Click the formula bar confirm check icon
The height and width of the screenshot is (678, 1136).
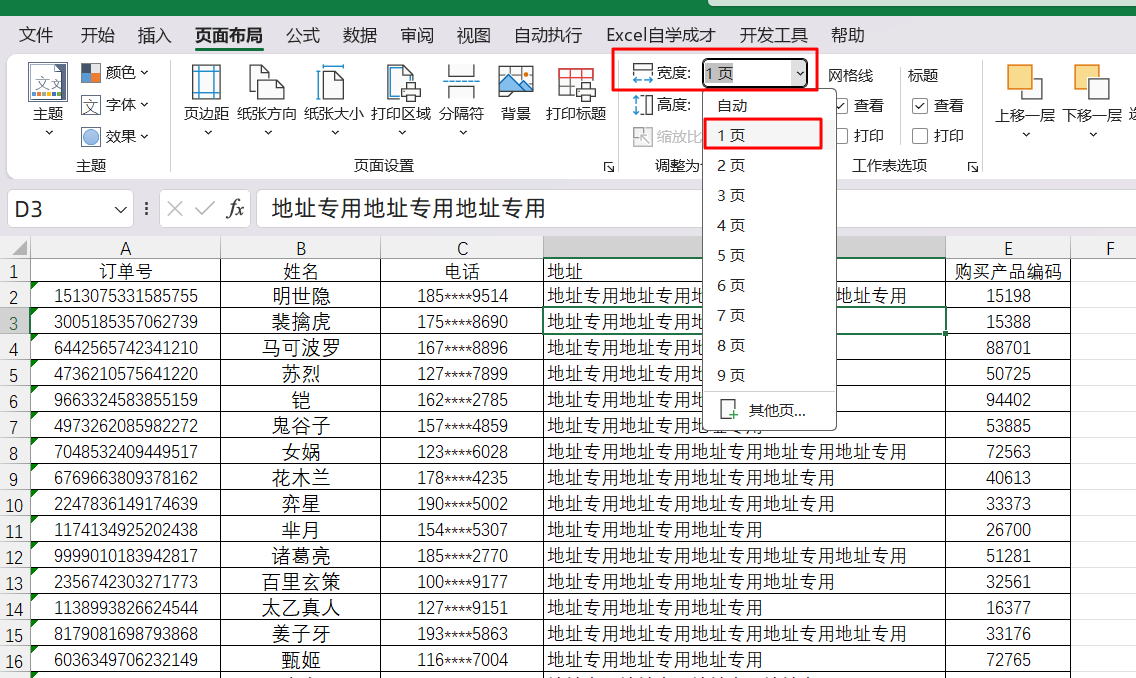205,209
